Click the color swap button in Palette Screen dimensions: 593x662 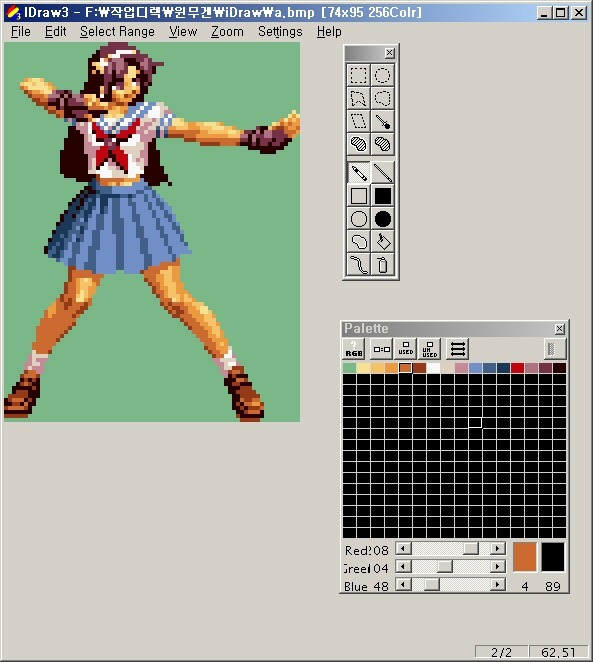tap(382, 349)
